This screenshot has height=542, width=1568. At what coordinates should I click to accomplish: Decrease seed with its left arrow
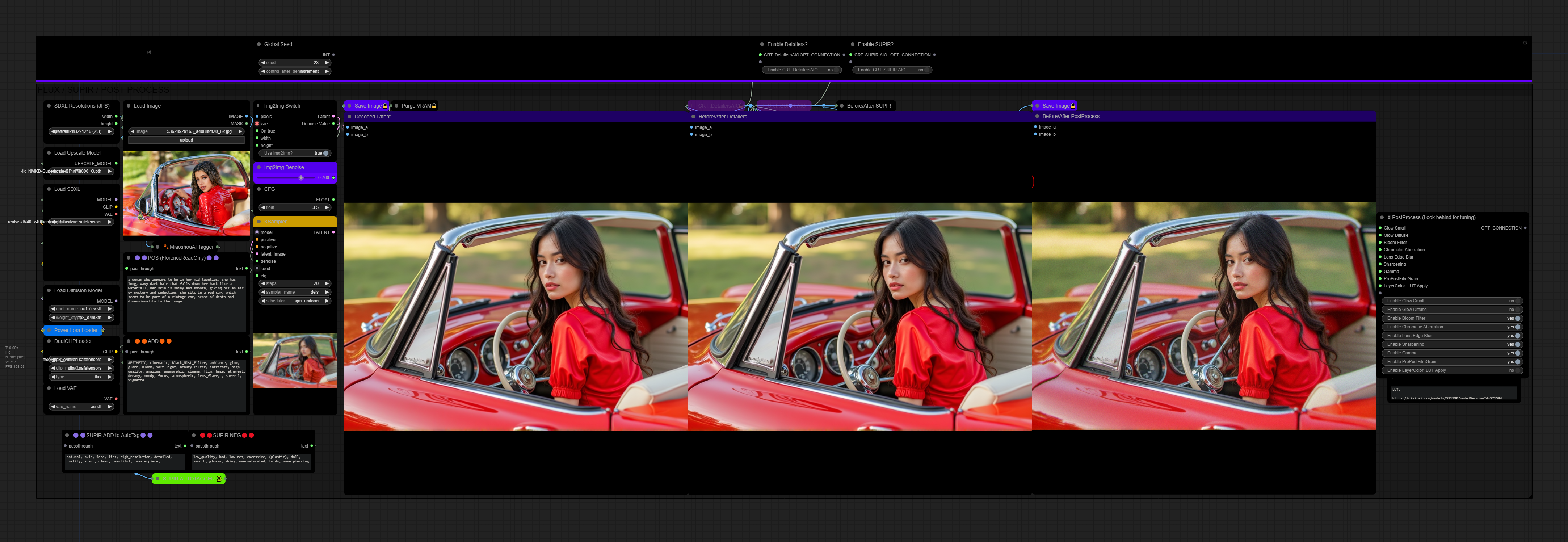263,63
